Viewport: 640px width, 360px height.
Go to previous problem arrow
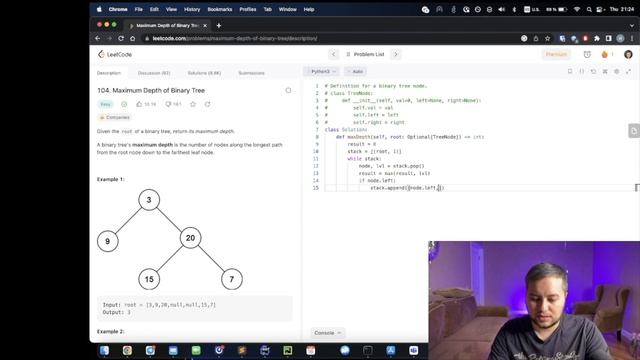pos(333,54)
